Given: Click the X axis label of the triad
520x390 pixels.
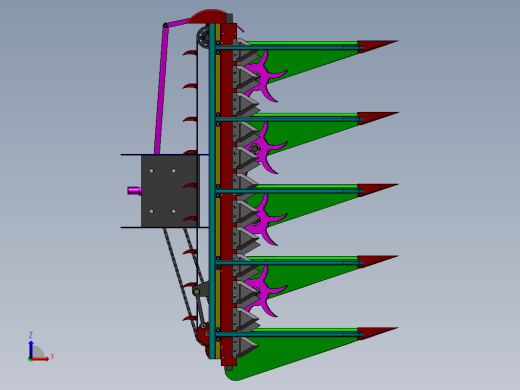Looking at the screenshot, I should 52,357.
